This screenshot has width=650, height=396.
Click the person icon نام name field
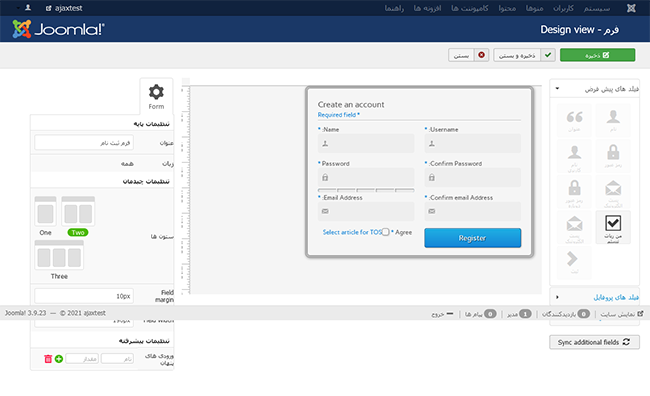(613, 120)
